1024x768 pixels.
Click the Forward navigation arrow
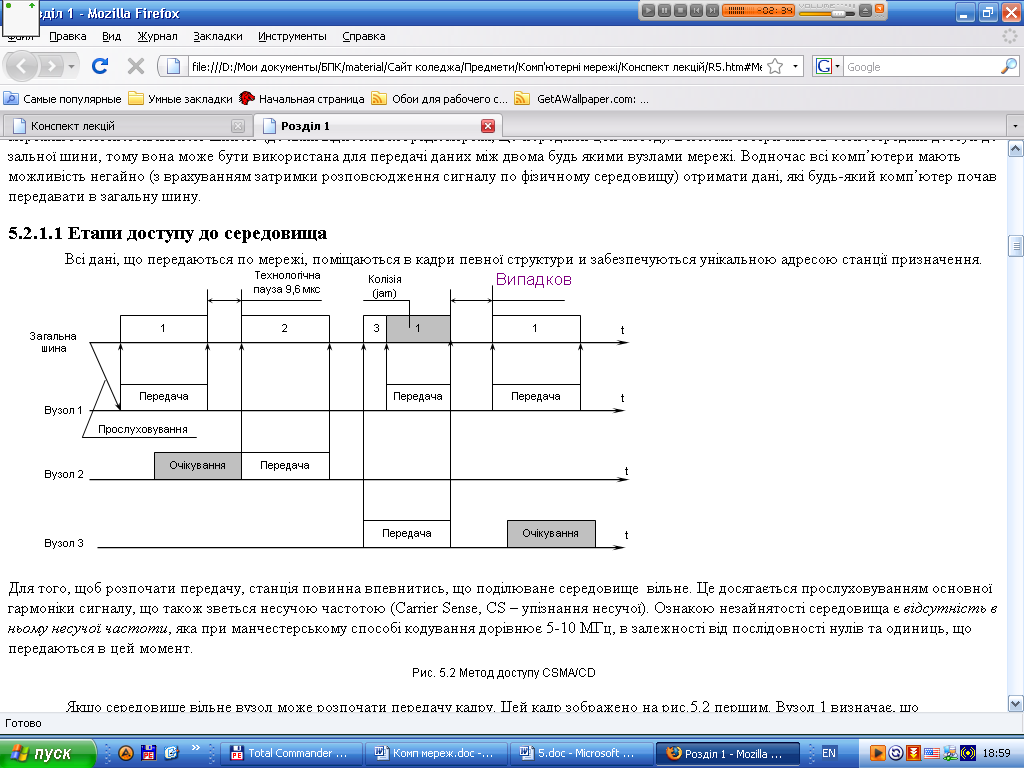[51, 66]
